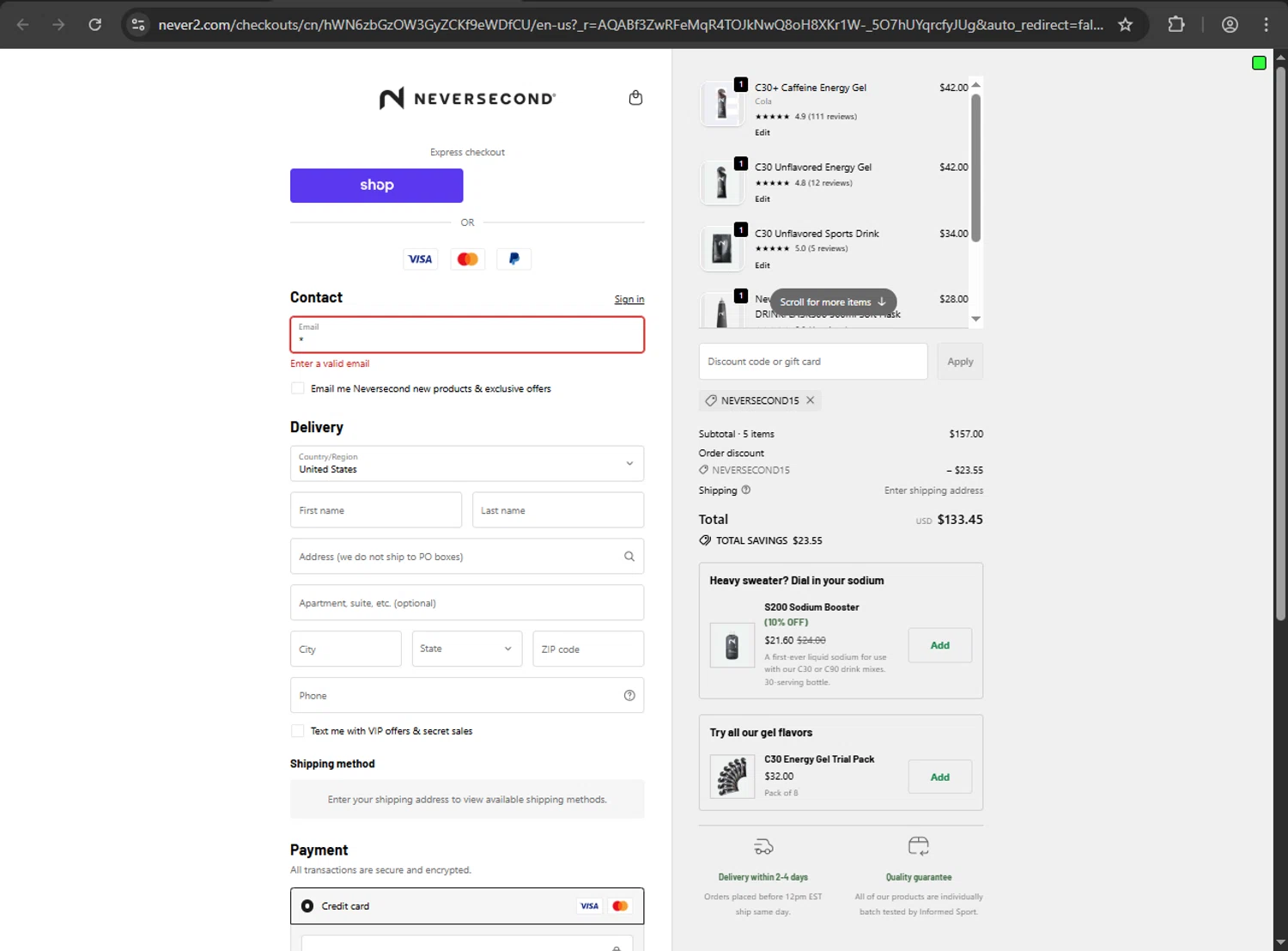Click the 'Enter a valid email' error text
Screen dimensions: 1288x951
pyautogui.click(x=330, y=363)
